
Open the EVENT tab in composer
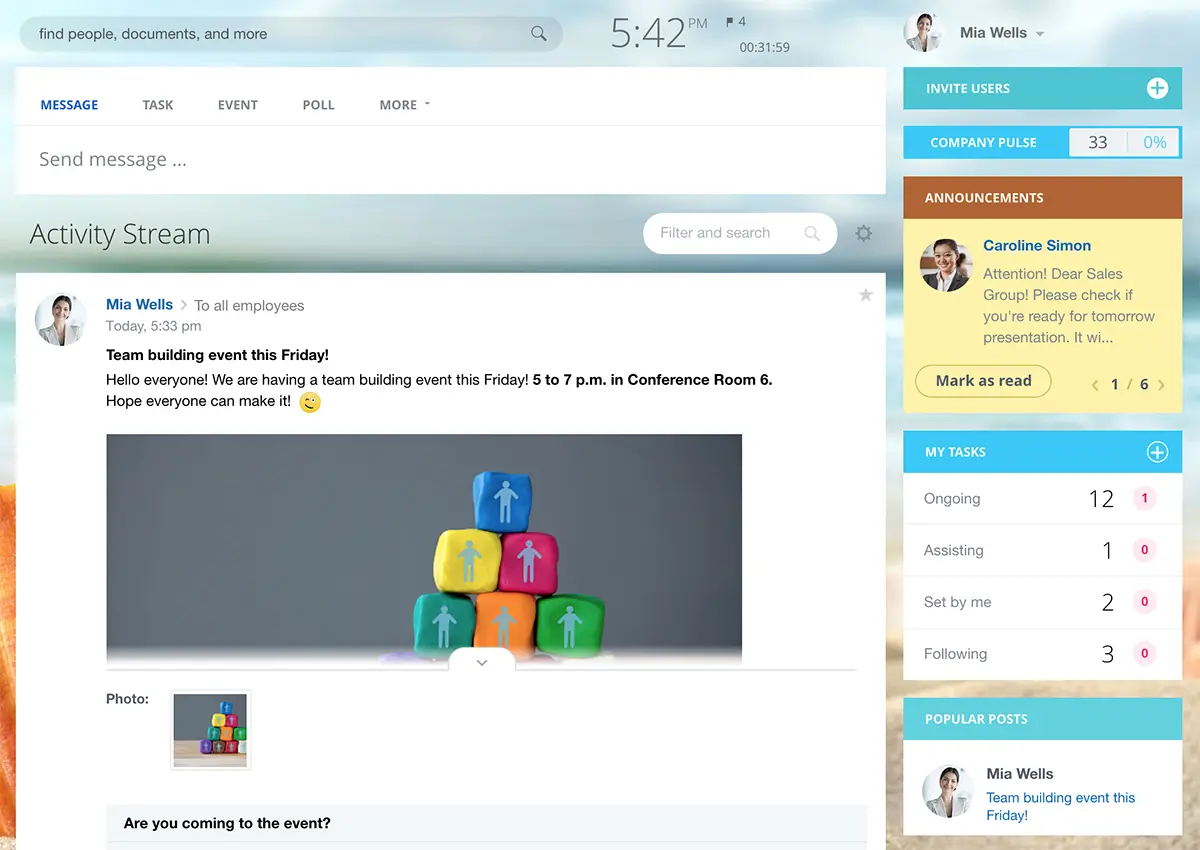click(238, 105)
